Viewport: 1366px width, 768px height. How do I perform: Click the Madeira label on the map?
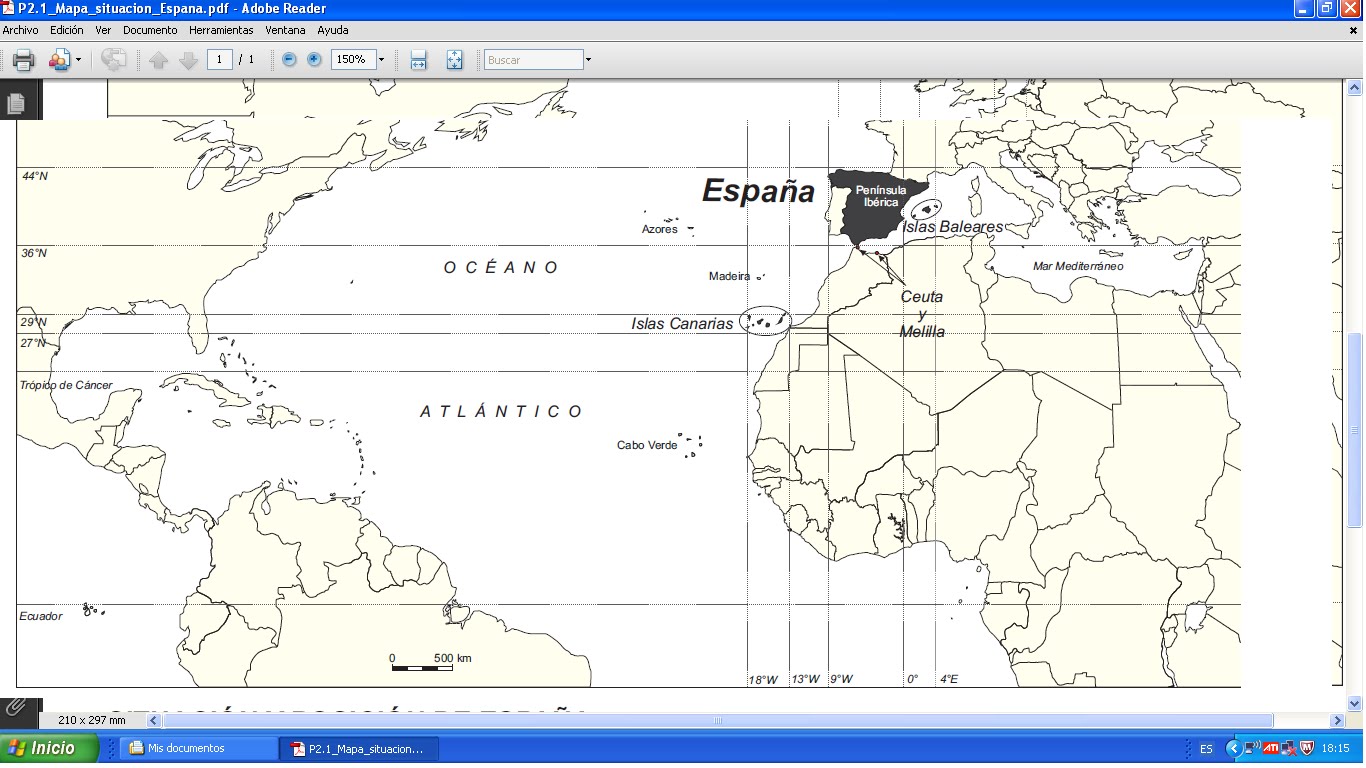click(x=729, y=276)
